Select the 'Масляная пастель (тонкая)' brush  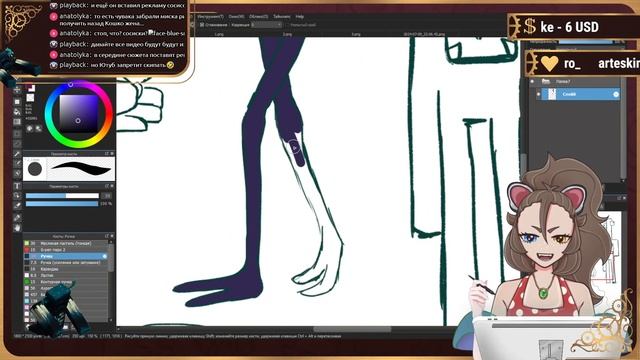point(65,243)
